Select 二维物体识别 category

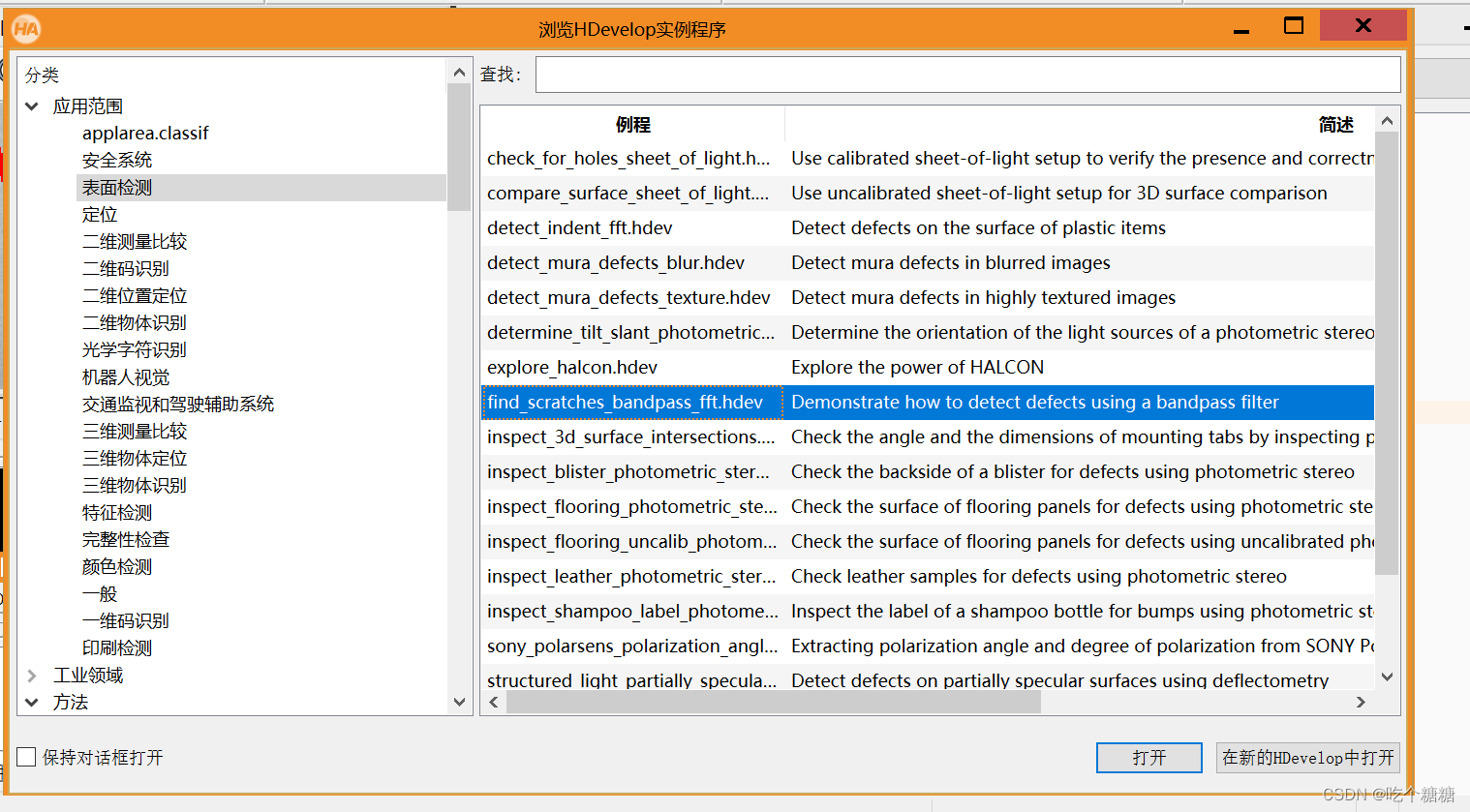point(135,323)
